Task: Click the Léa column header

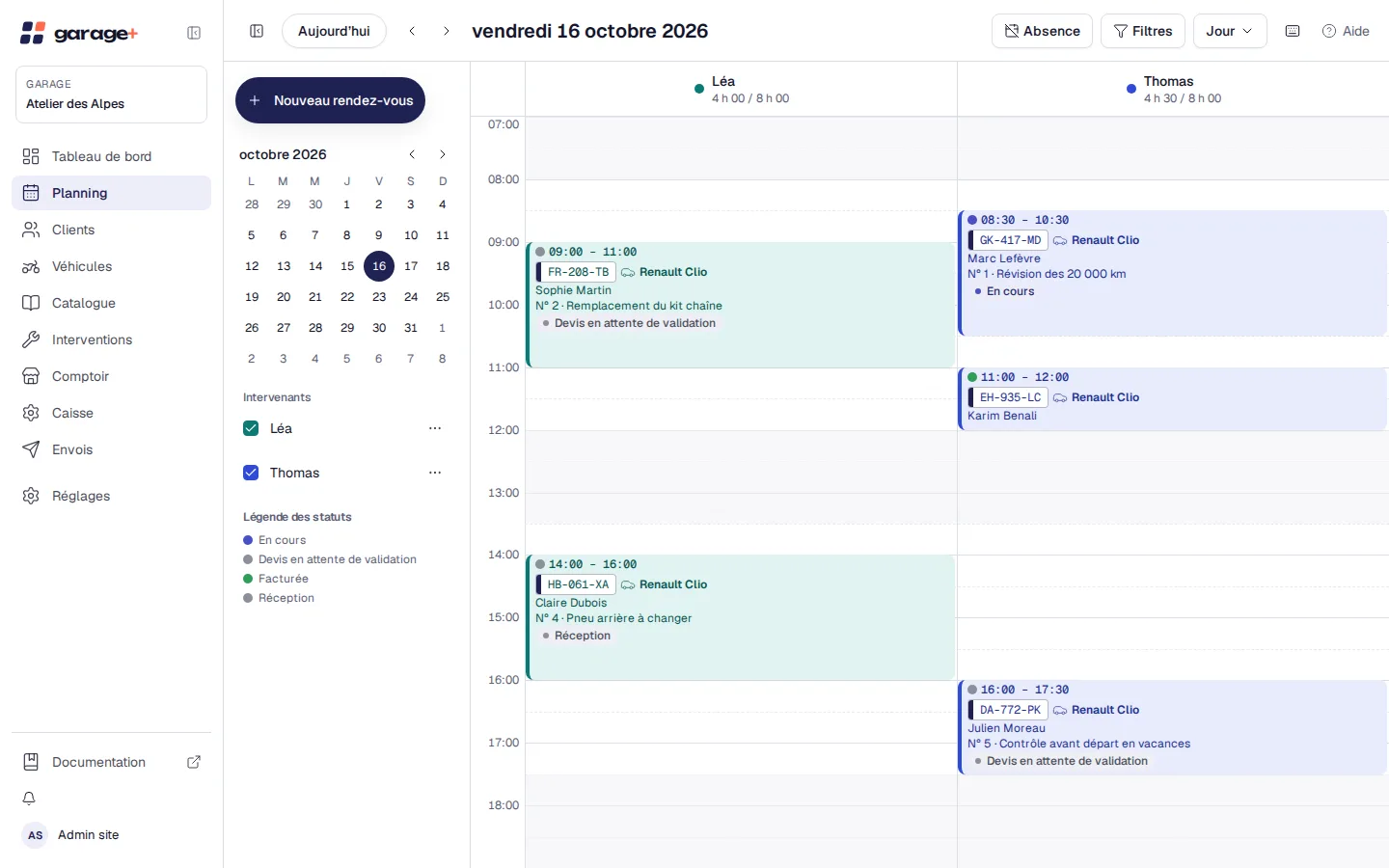Action: point(741,89)
